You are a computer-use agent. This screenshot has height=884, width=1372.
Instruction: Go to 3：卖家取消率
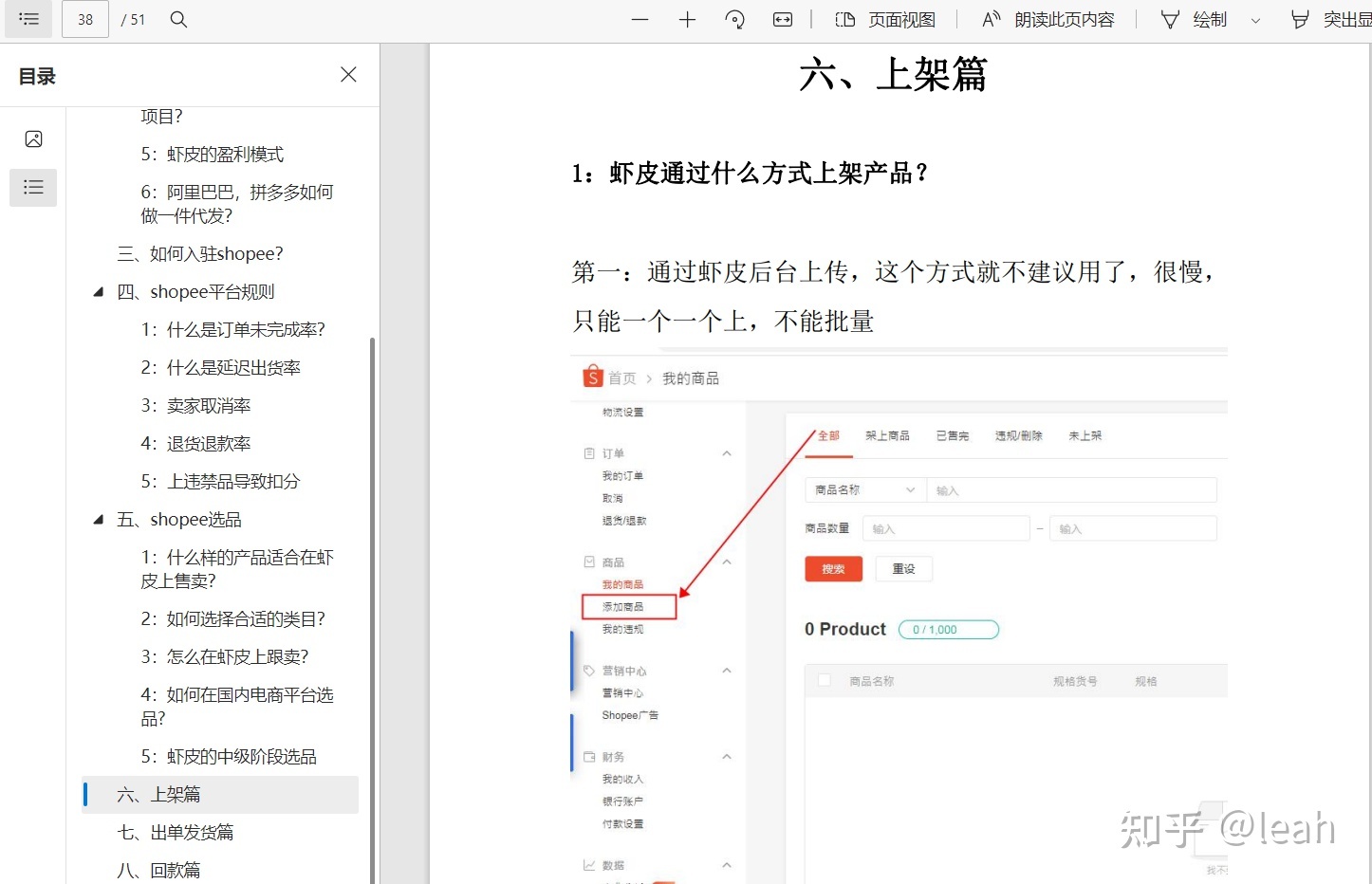pos(195,406)
